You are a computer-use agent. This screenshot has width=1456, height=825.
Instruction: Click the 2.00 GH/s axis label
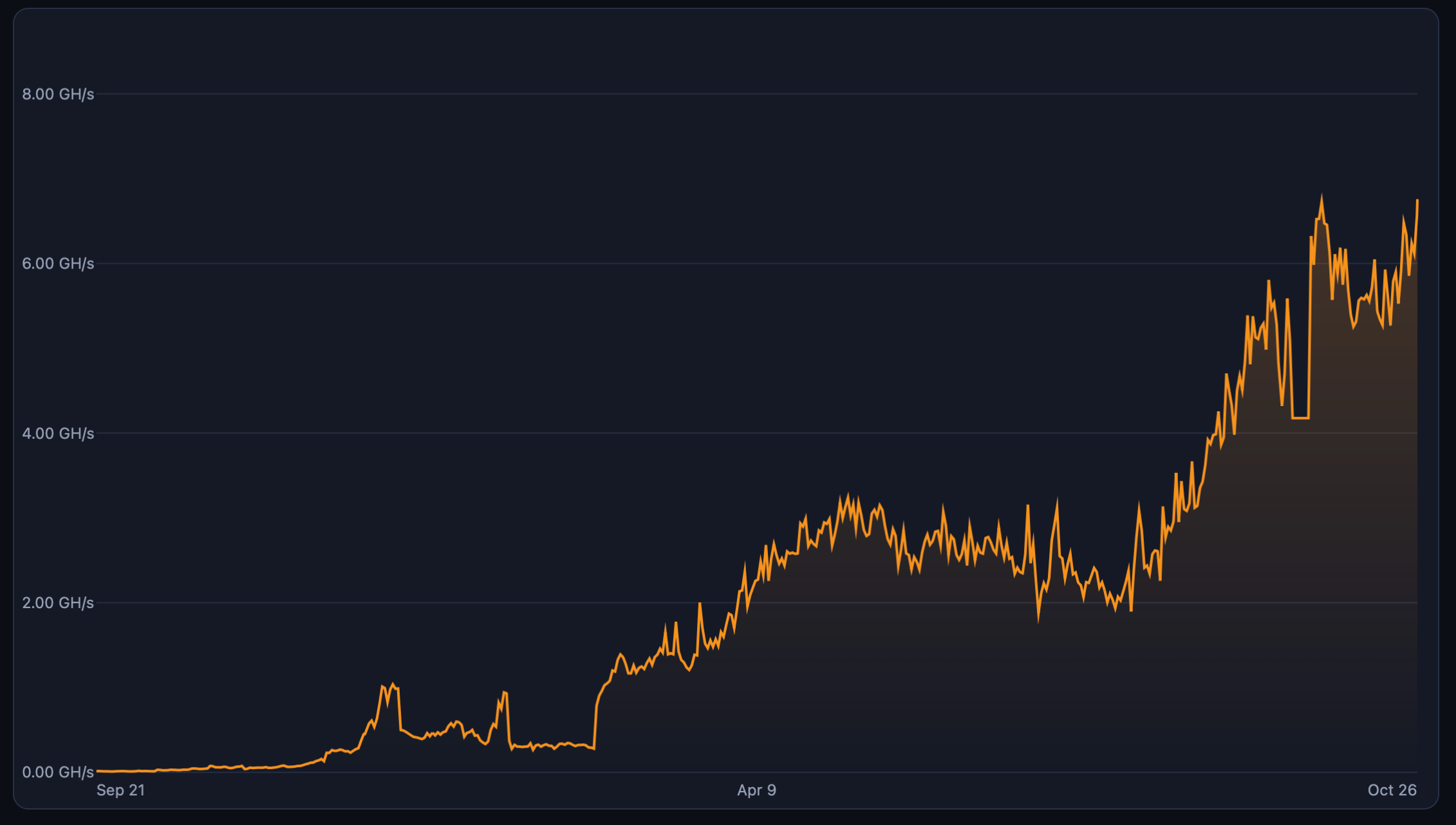pyautogui.click(x=58, y=603)
